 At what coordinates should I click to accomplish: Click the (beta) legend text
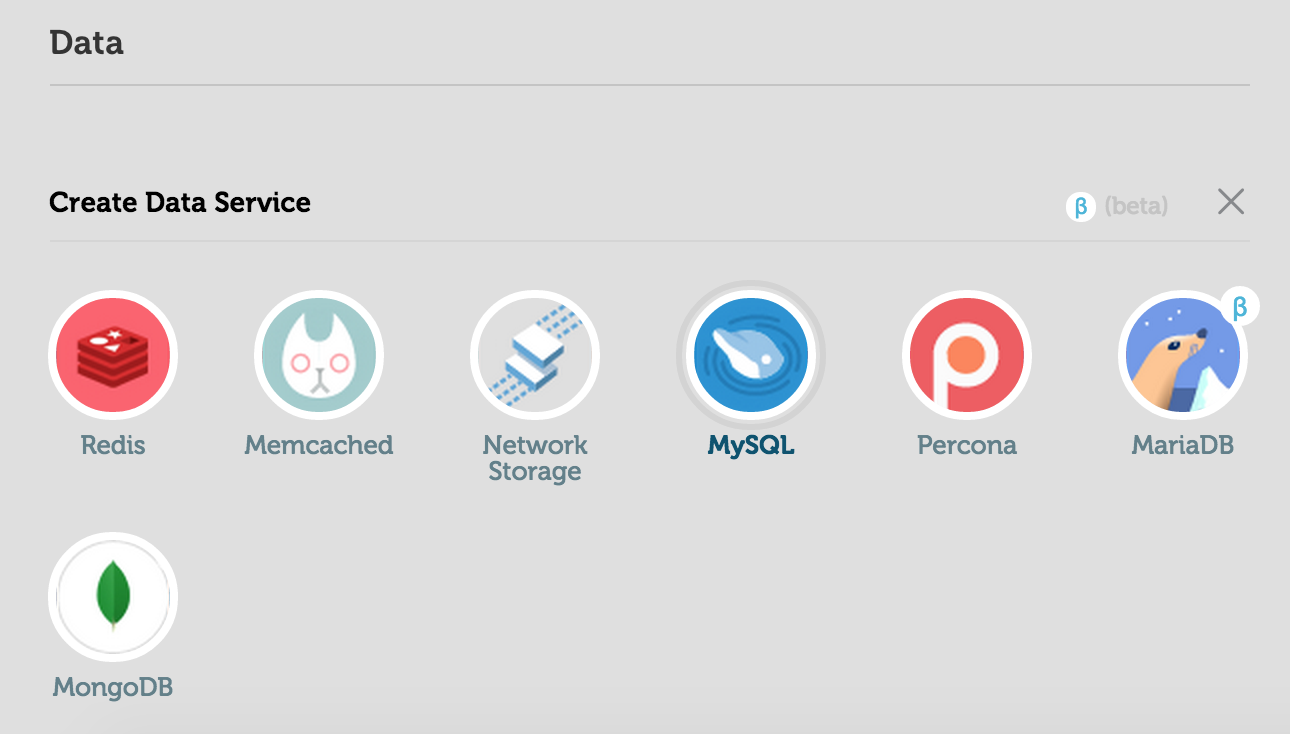coord(1136,207)
